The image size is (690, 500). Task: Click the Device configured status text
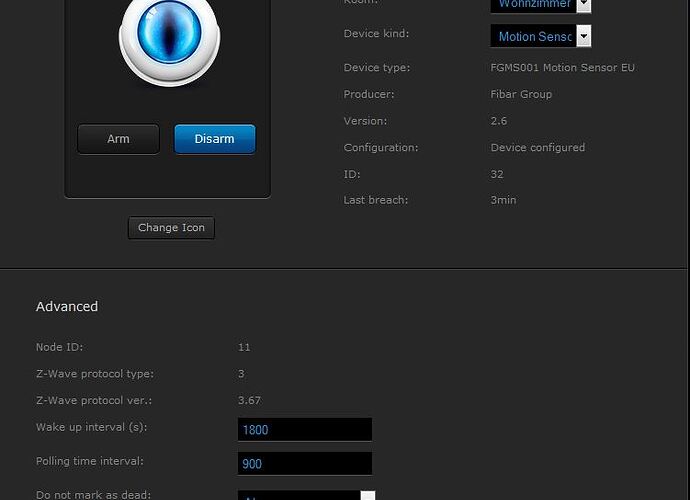tap(537, 148)
